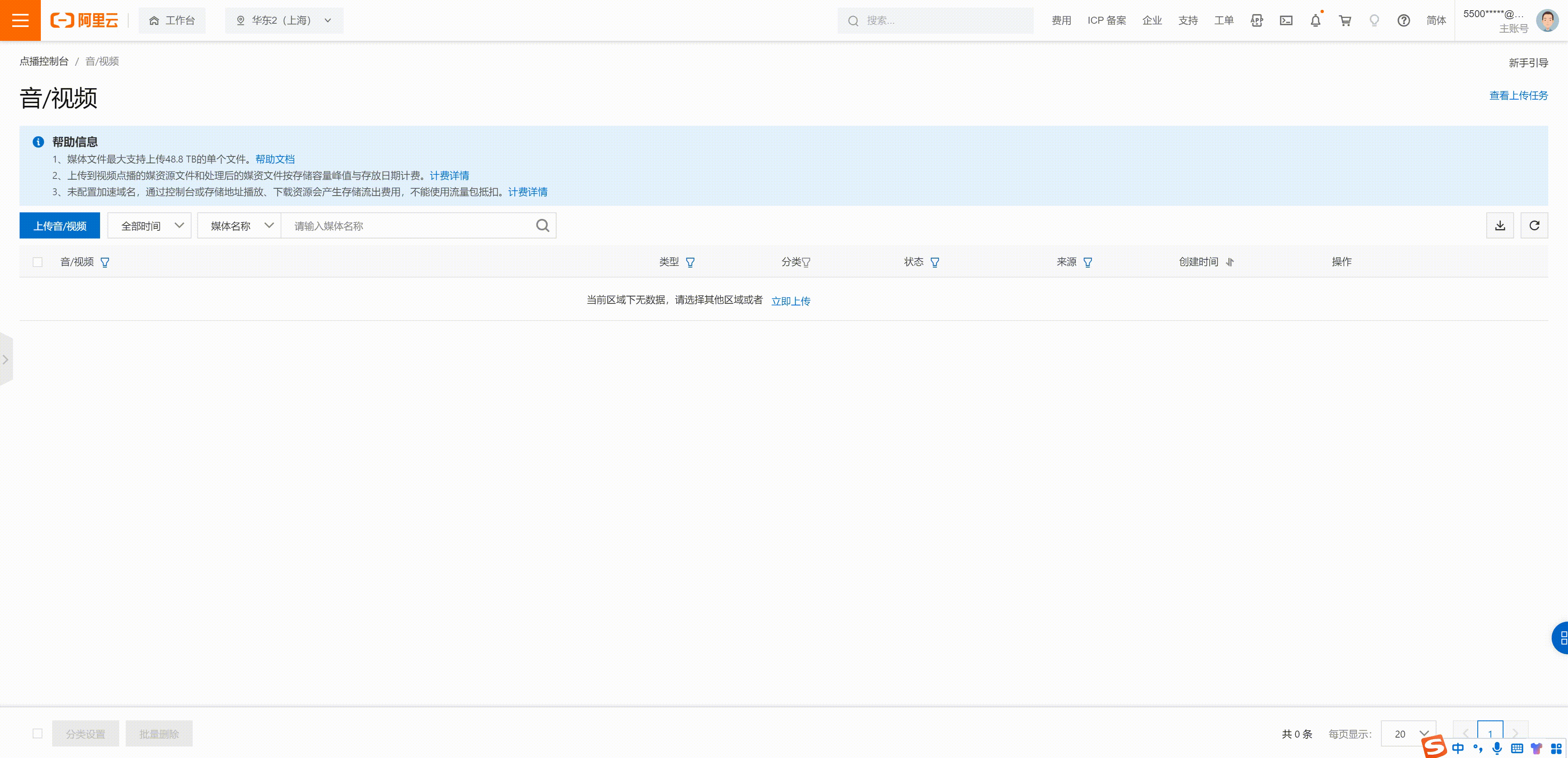
Task: Open the 媒体名称 search type dropdown
Action: coord(239,226)
